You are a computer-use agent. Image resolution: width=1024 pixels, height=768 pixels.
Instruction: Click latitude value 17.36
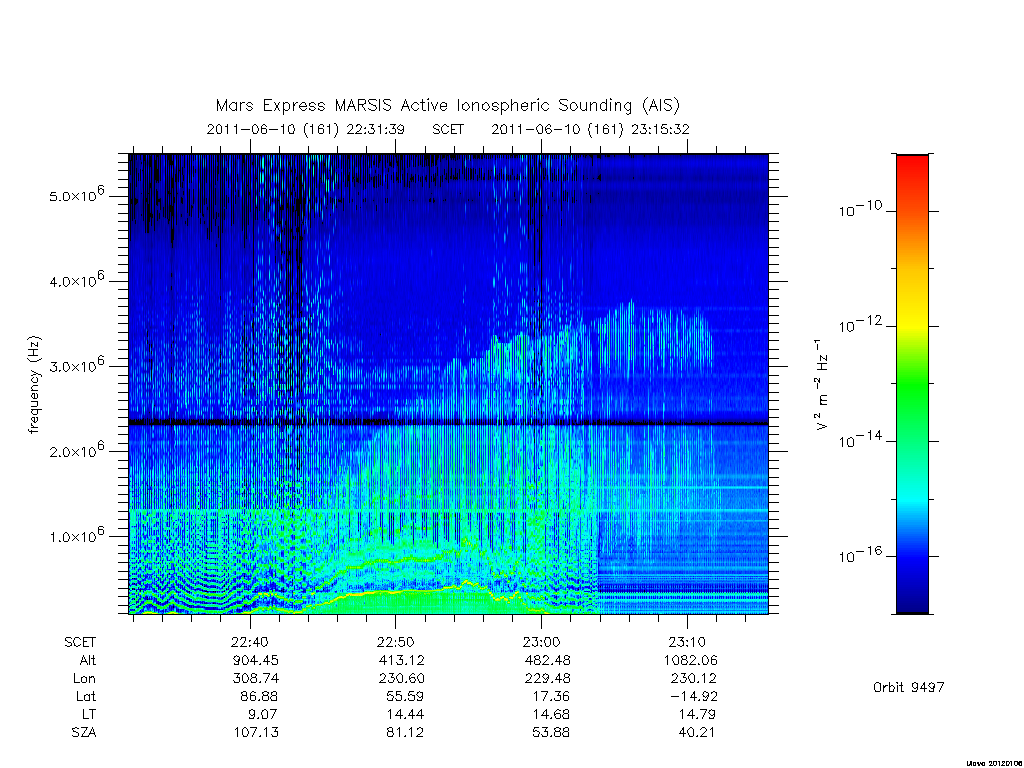coord(551,696)
